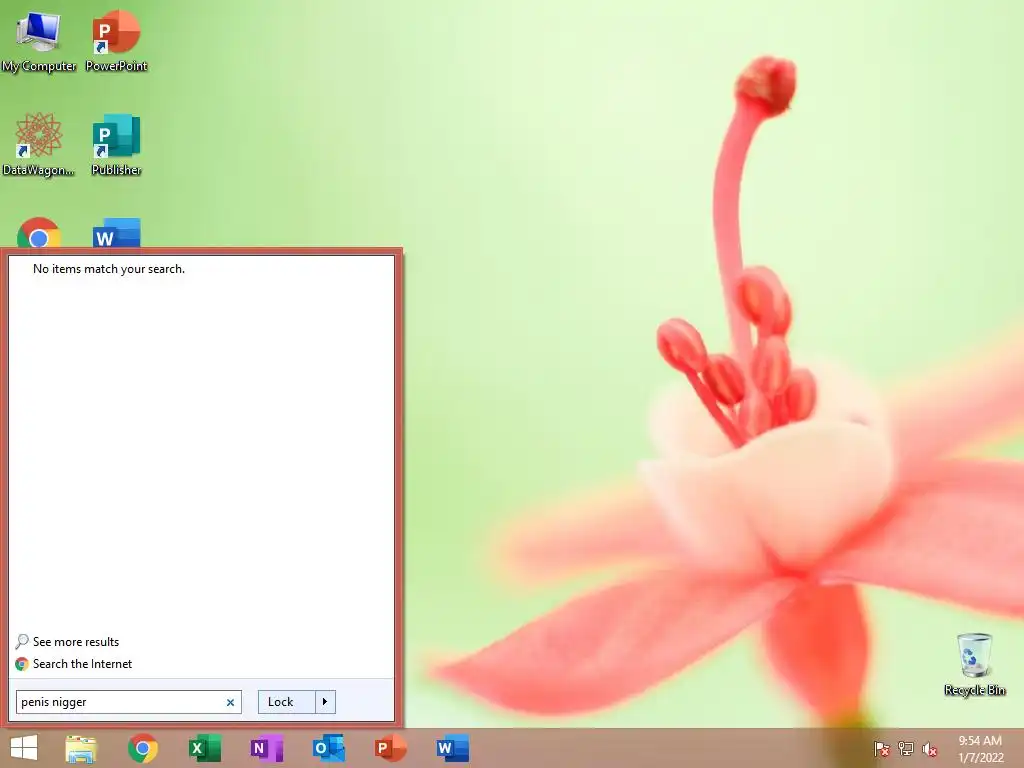Clear the search box with the X
Viewport: 1024px width, 768px height.
point(230,703)
